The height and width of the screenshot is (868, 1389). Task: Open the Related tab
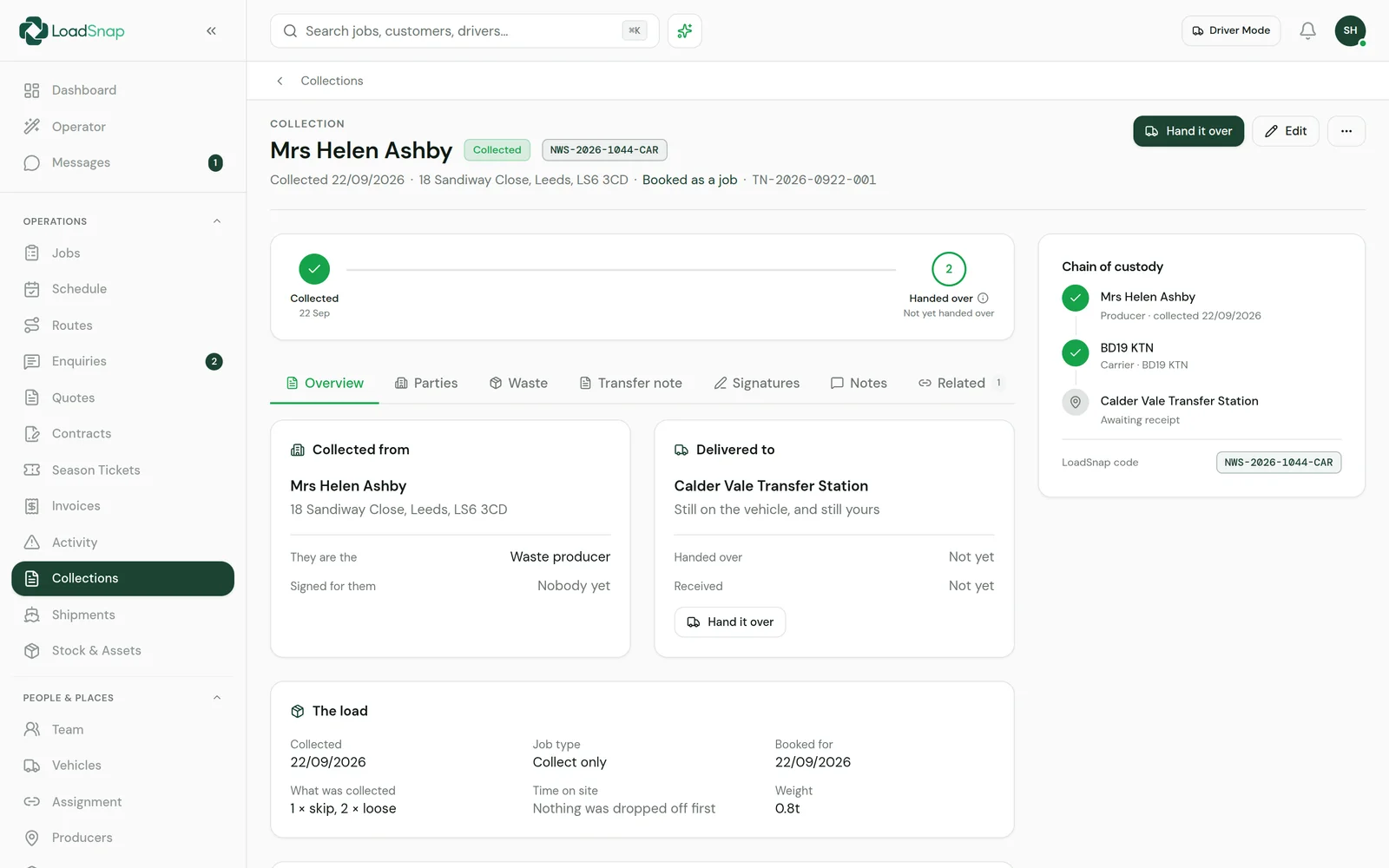click(962, 384)
